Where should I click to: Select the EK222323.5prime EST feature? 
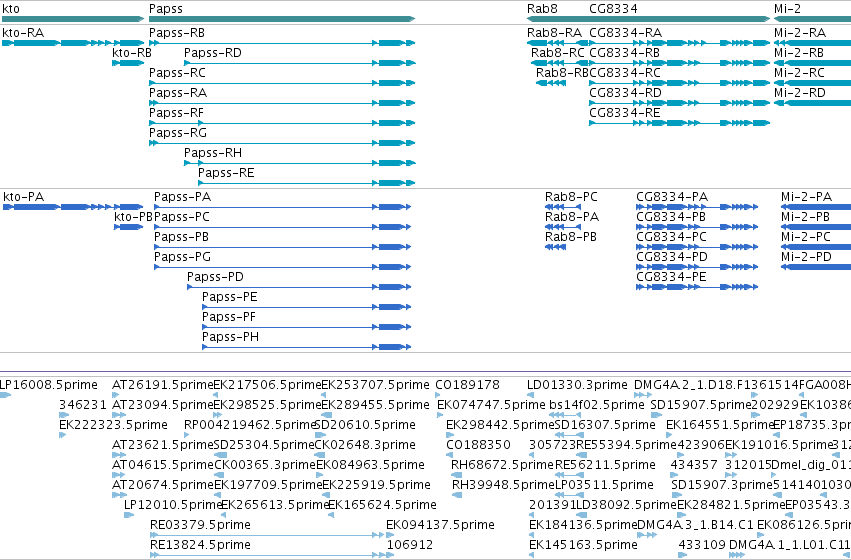(x=62, y=435)
